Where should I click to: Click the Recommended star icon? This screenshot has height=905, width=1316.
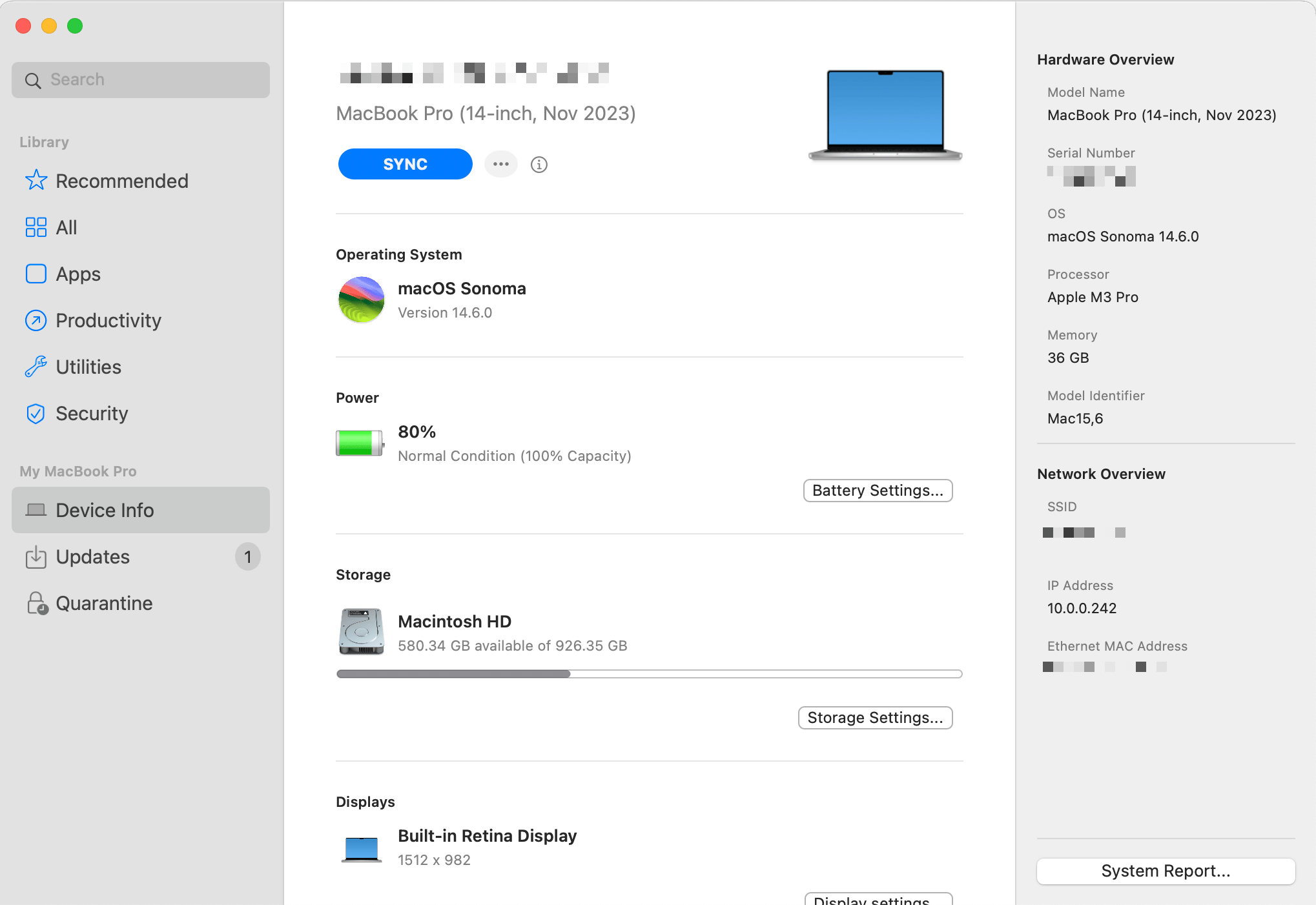[x=36, y=180]
